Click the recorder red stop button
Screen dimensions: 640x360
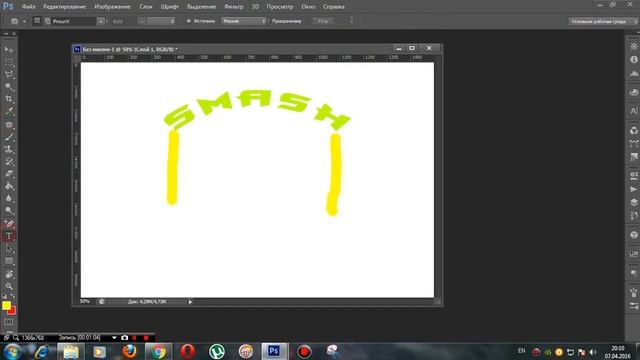point(146,338)
